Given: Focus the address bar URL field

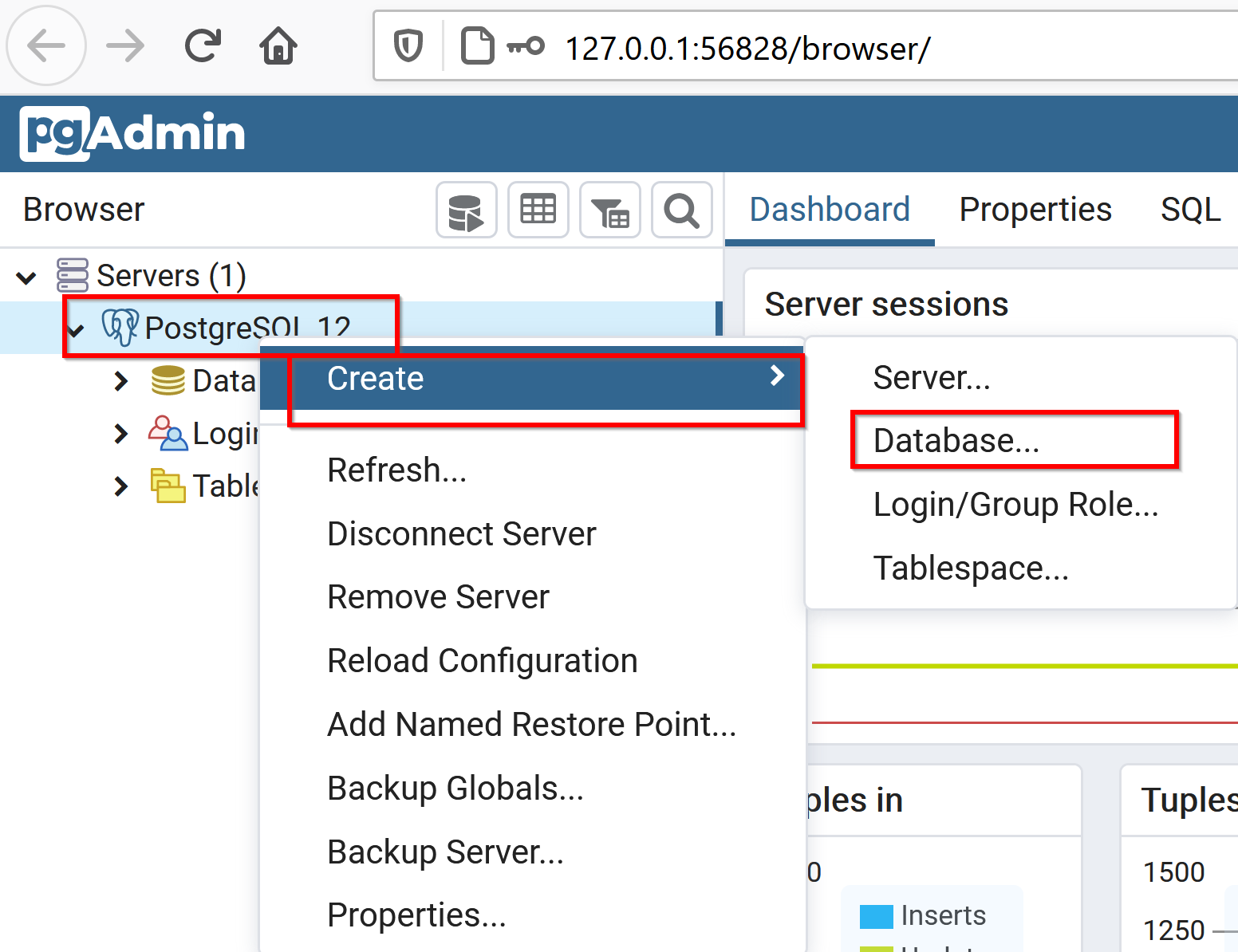Looking at the screenshot, I should point(806,46).
